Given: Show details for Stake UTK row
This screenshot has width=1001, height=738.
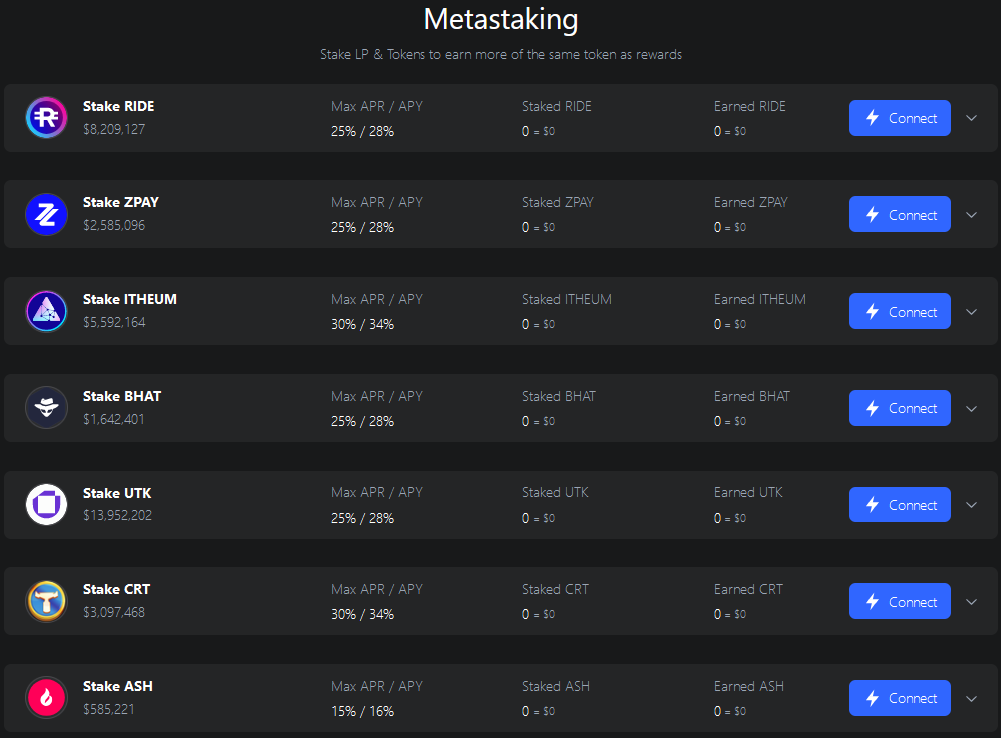Looking at the screenshot, I should point(971,505).
